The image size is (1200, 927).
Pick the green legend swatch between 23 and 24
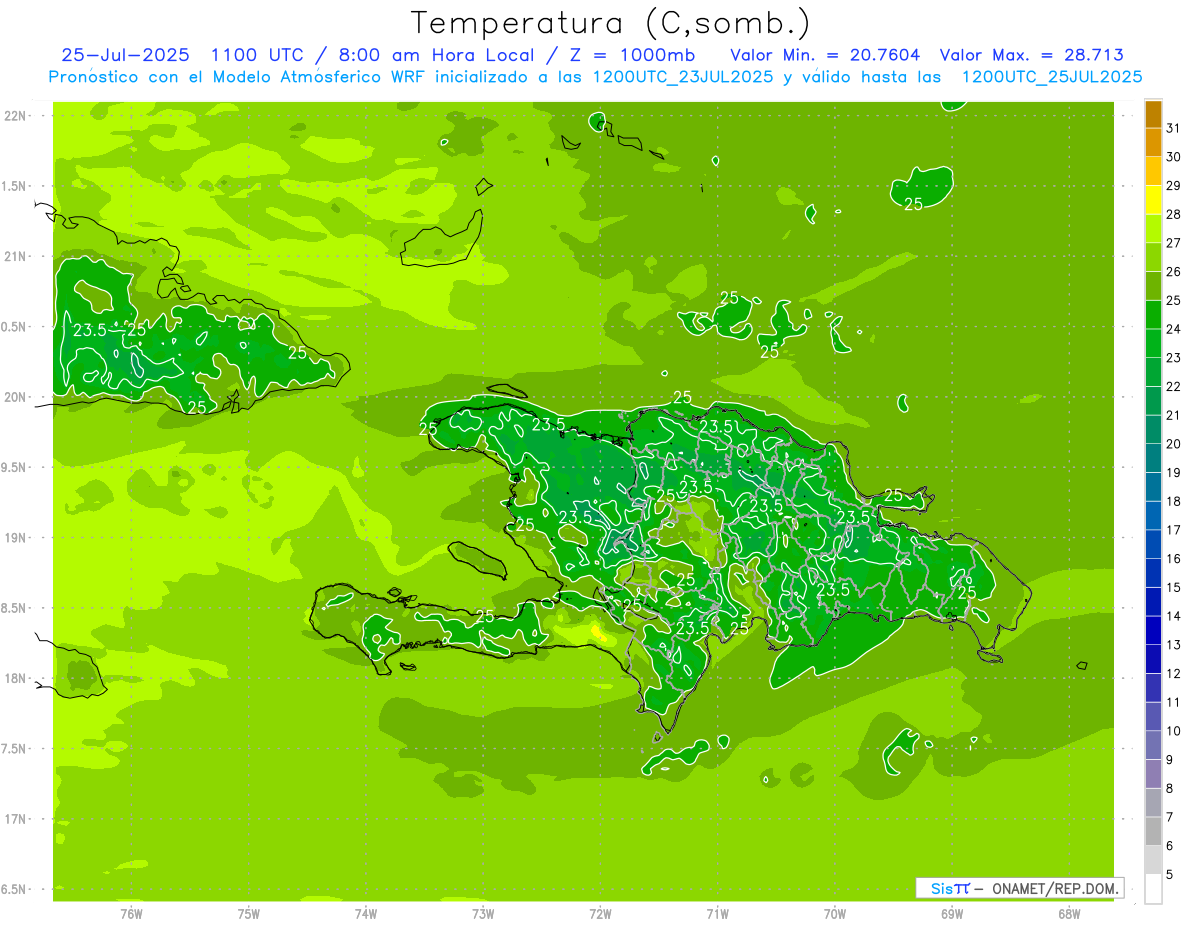(1153, 343)
